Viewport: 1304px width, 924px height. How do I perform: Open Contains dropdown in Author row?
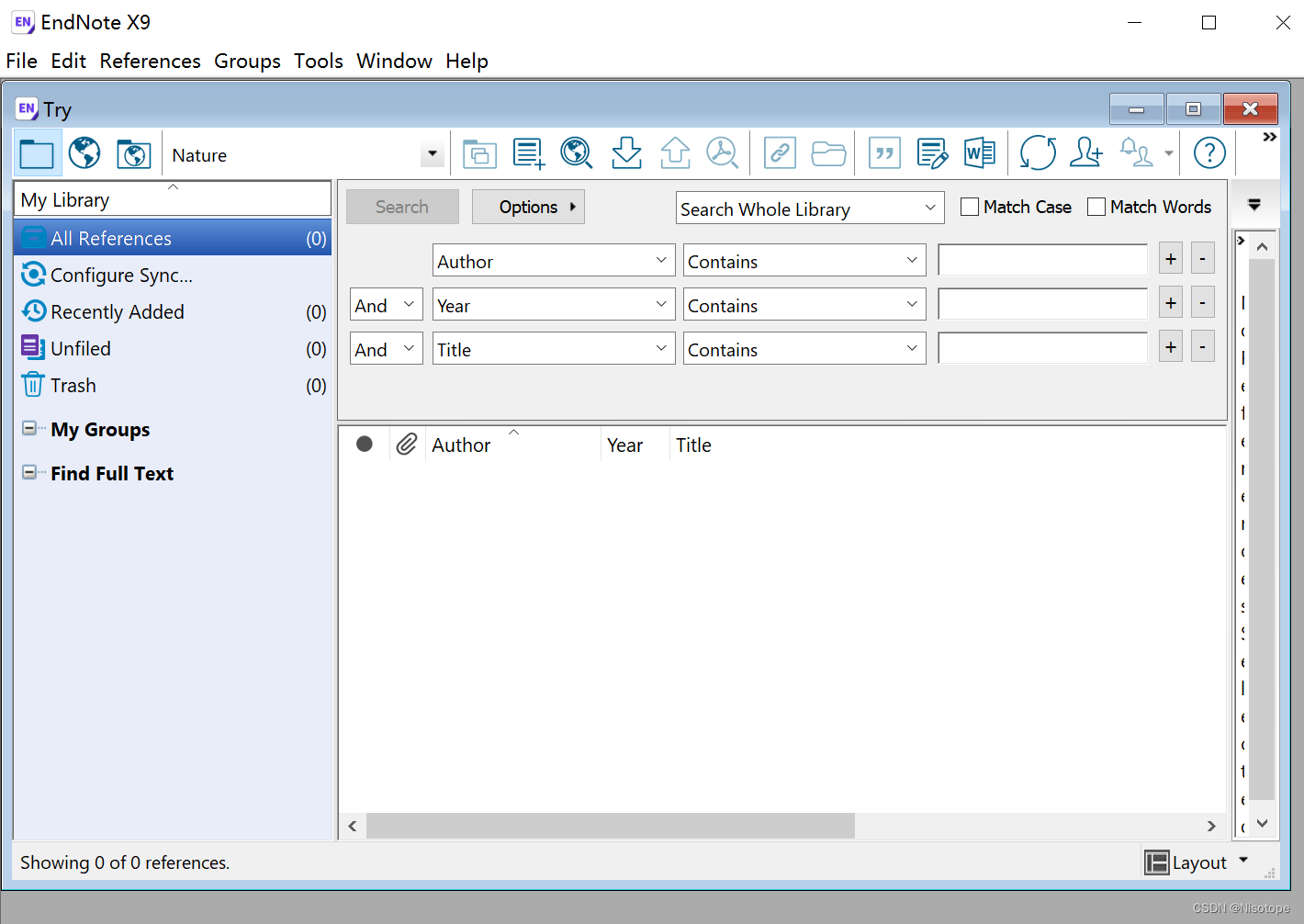[804, 261]
